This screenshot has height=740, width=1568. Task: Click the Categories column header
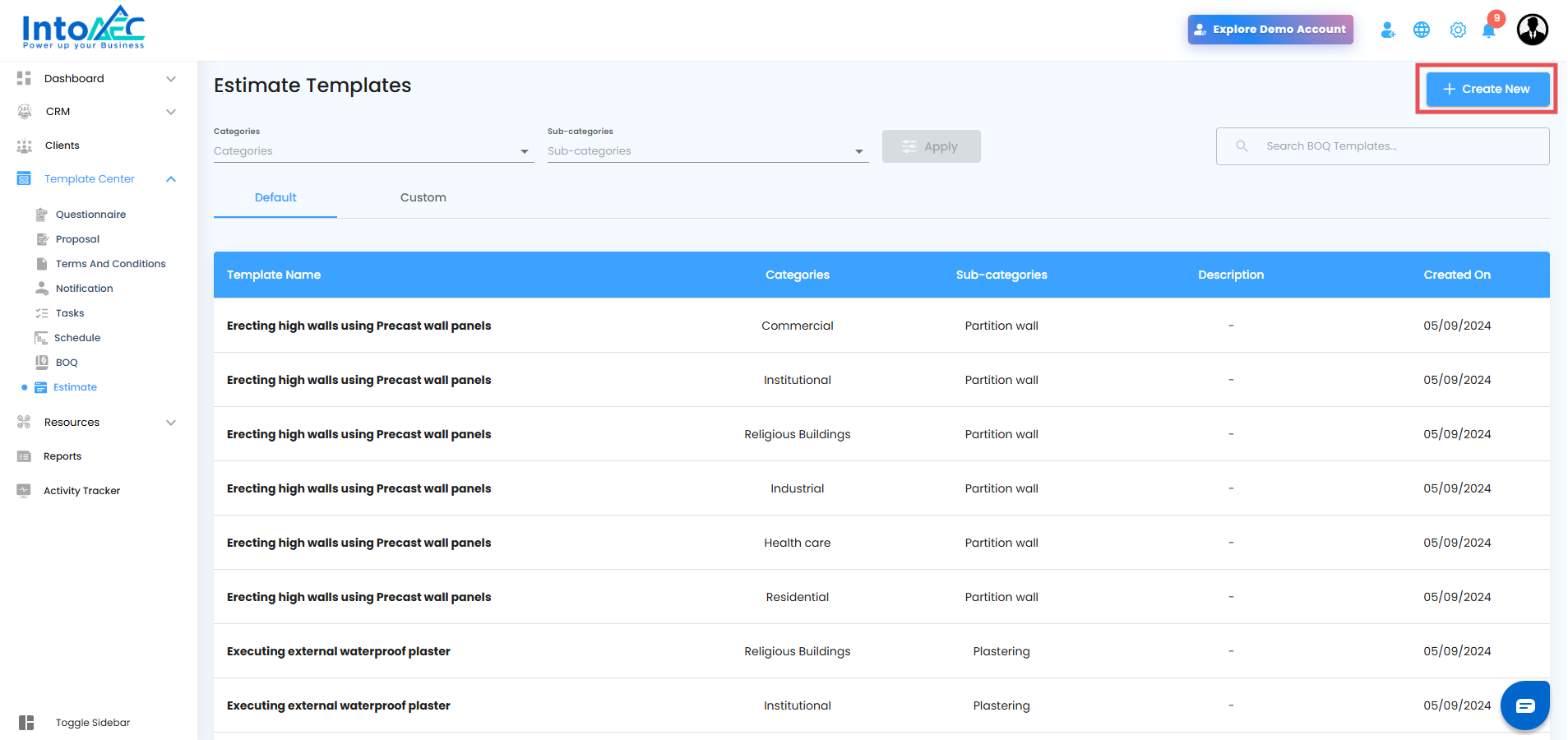(798, 275)
